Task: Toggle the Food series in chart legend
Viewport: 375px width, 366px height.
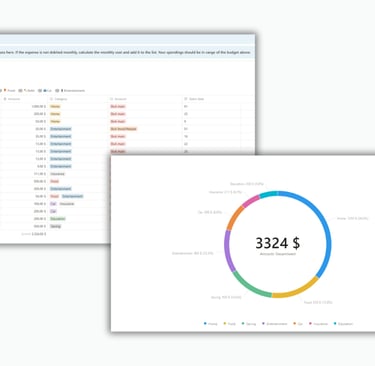Action: (230, 324)
